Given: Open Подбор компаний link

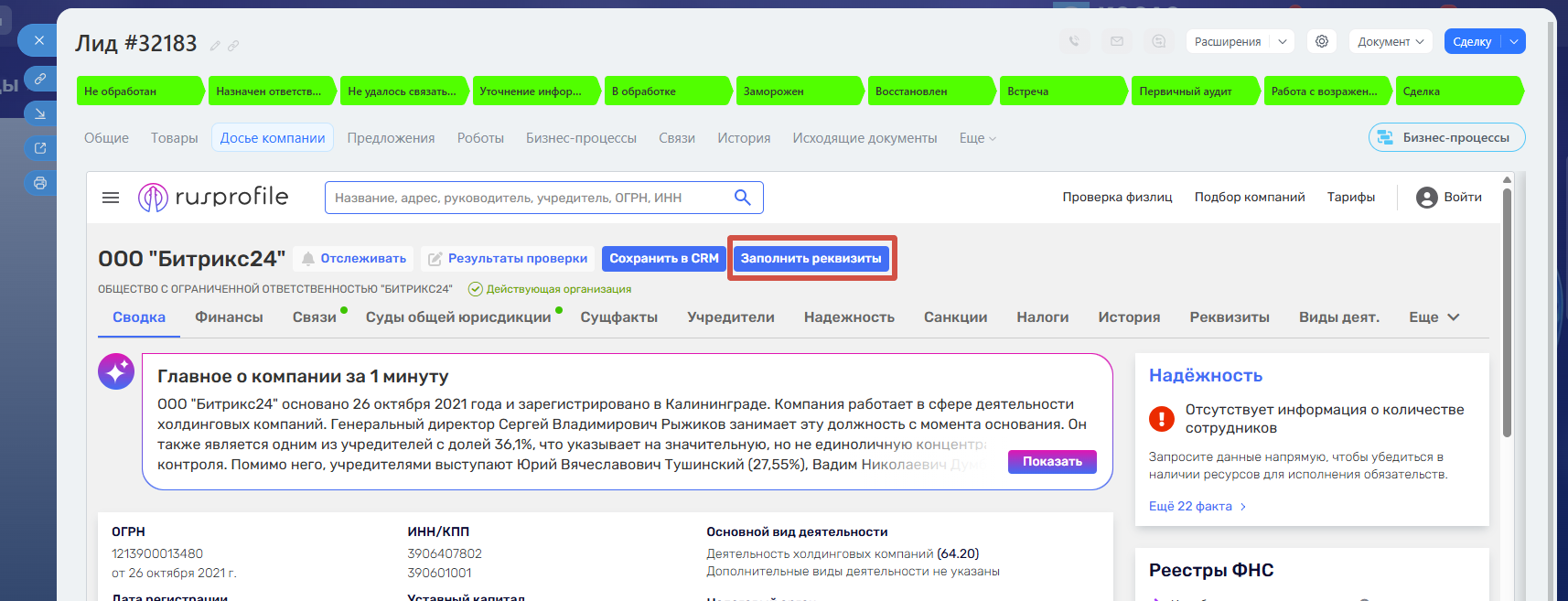Looking at the screenshot, I should pyautogui.click(x=1250, y=197).
